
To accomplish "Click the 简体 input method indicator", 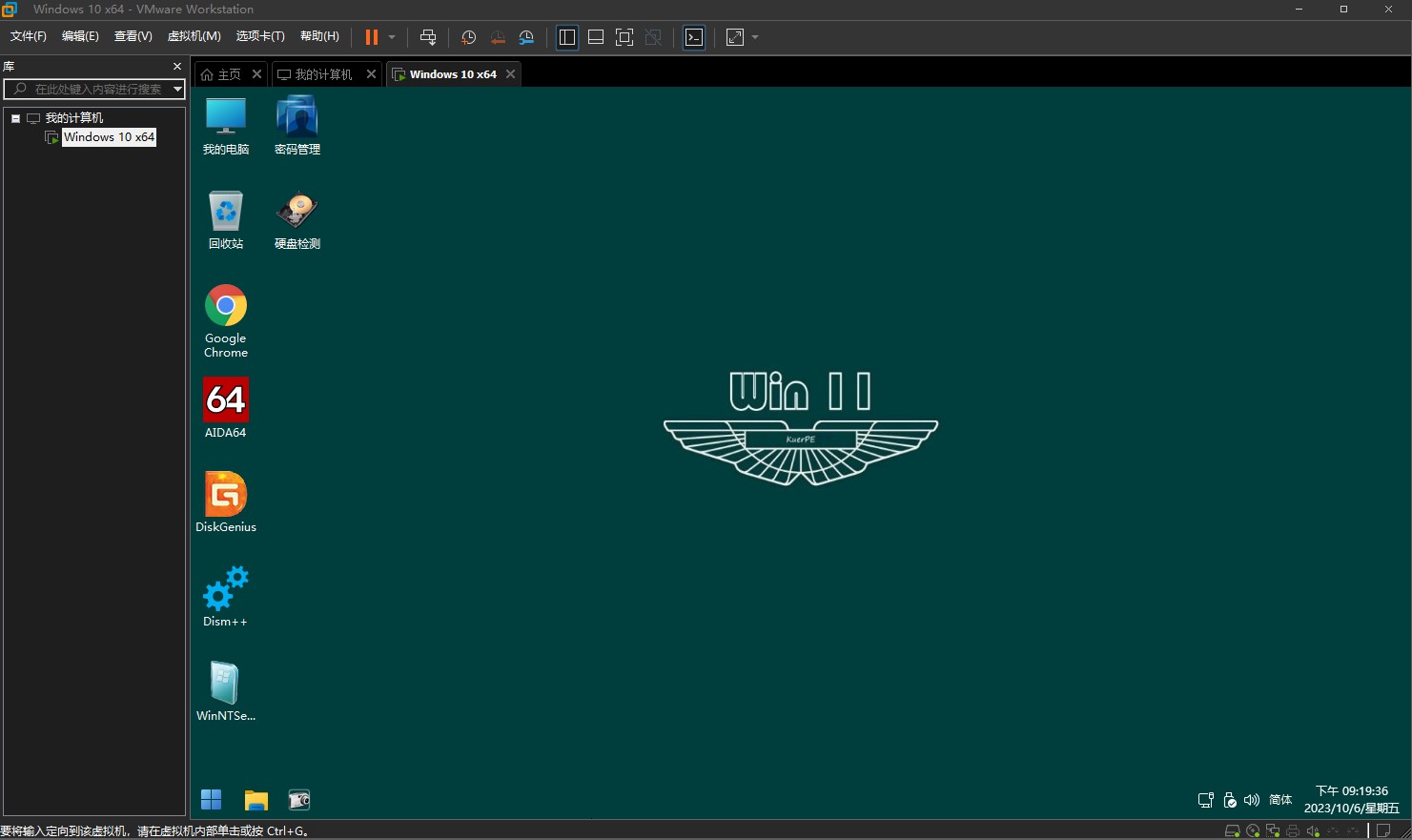I will pyautogui.click(x=1280, y=800).
